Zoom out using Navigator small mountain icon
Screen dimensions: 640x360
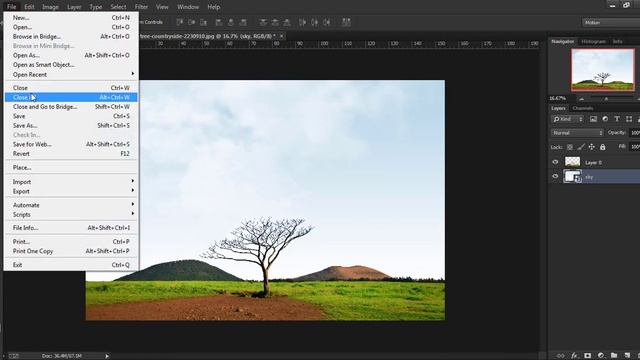(x=582, y=99)
